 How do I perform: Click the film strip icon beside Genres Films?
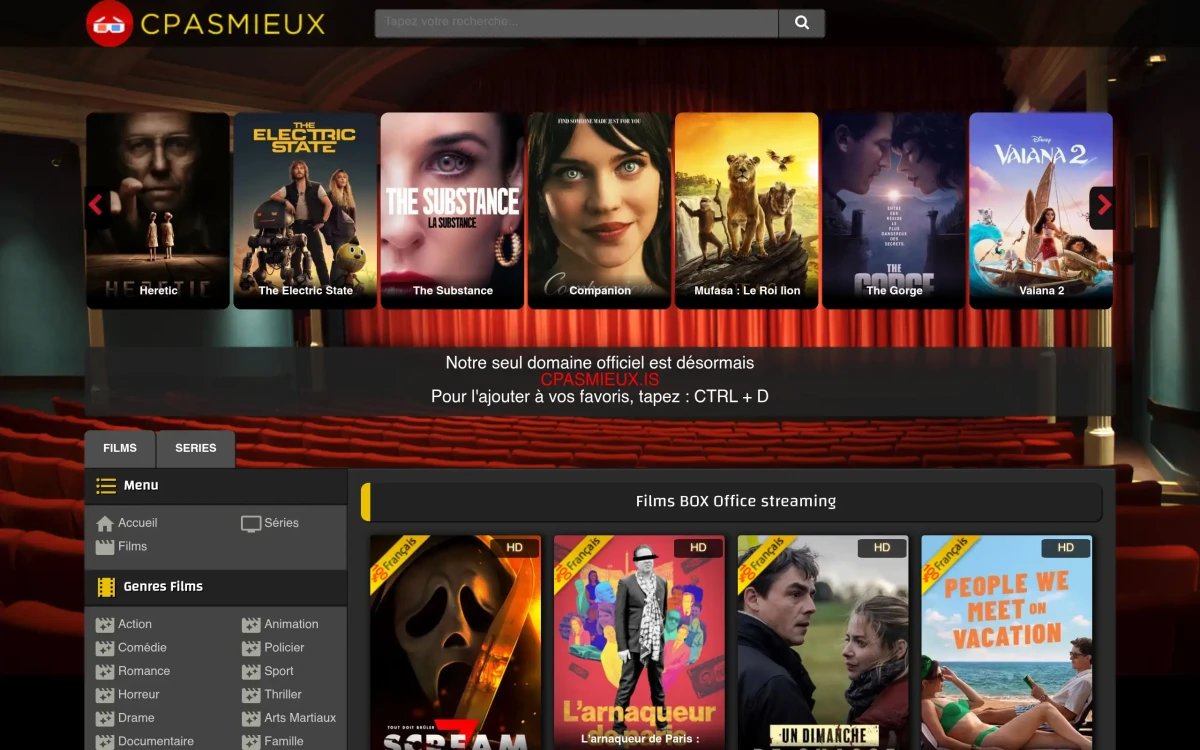coord(106,587)
